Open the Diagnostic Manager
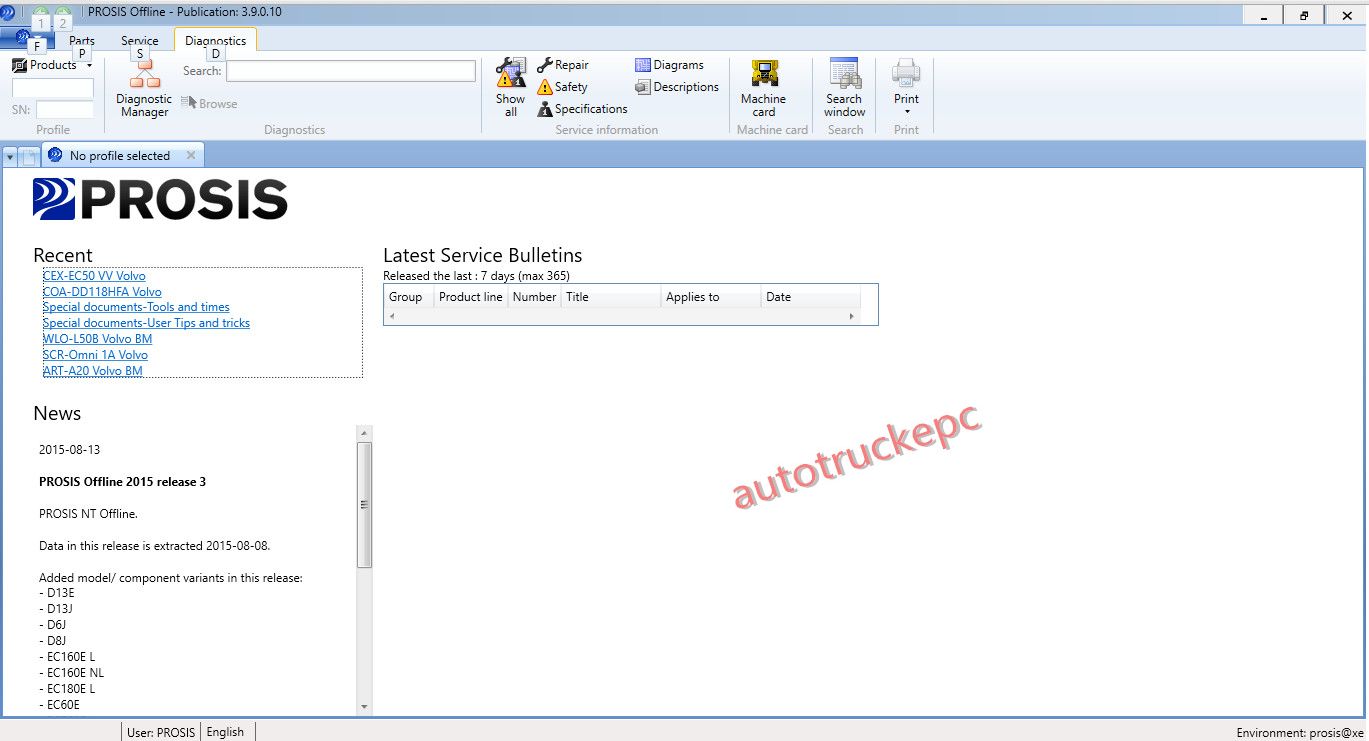Viewport: 1369px width, 741px height. (144, 88)
